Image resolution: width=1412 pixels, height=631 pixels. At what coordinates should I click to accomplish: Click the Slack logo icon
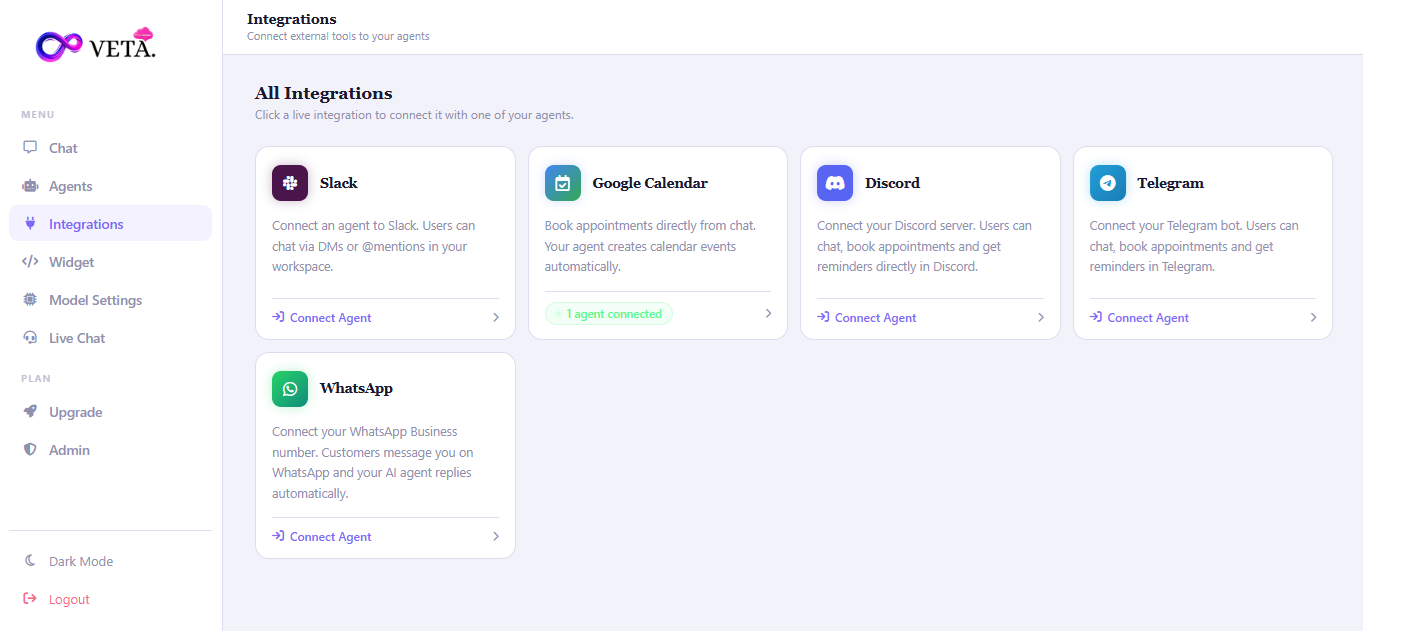pos(290,183)
